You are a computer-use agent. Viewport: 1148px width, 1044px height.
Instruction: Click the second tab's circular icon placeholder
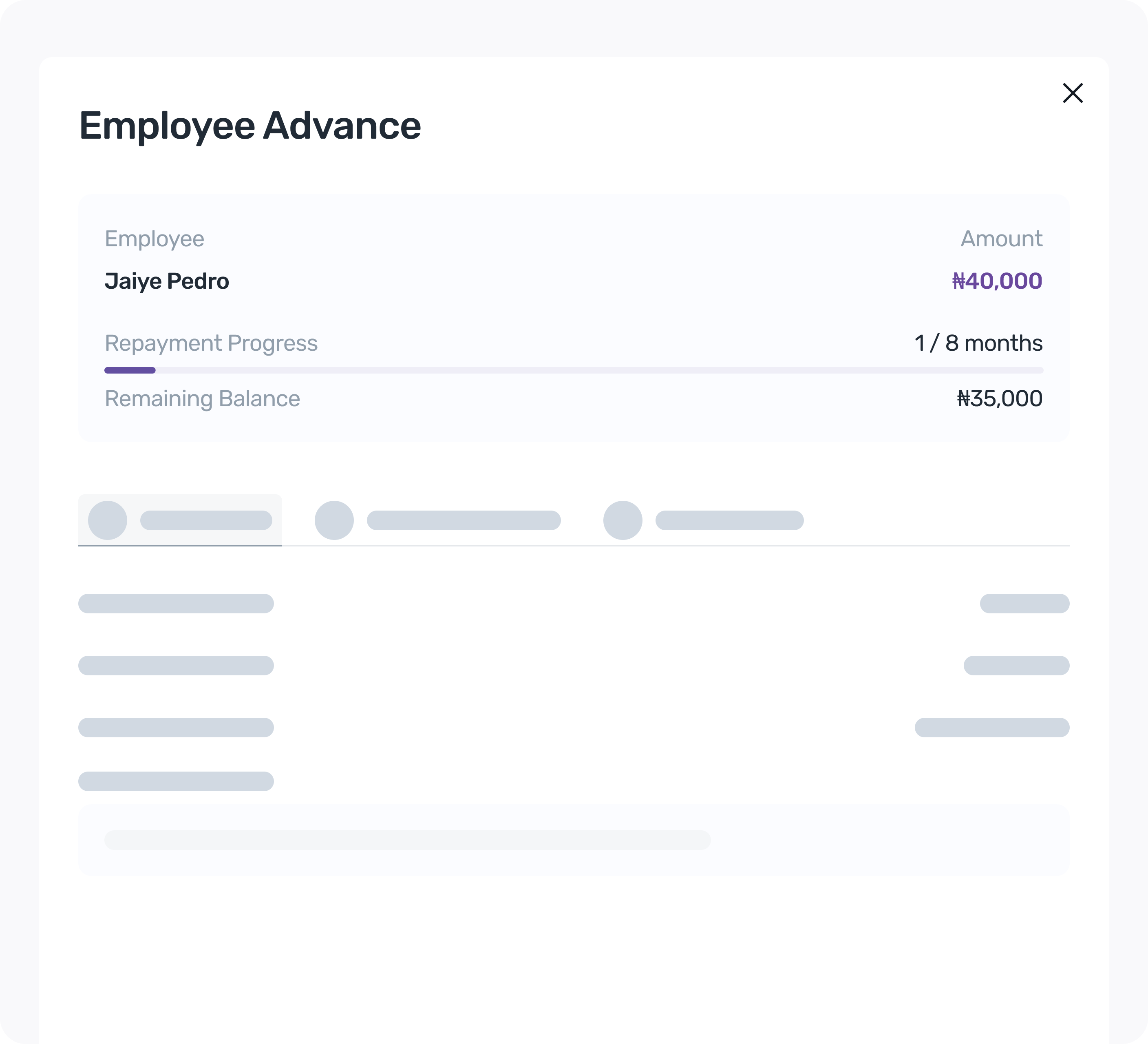(x=334, y=520)
